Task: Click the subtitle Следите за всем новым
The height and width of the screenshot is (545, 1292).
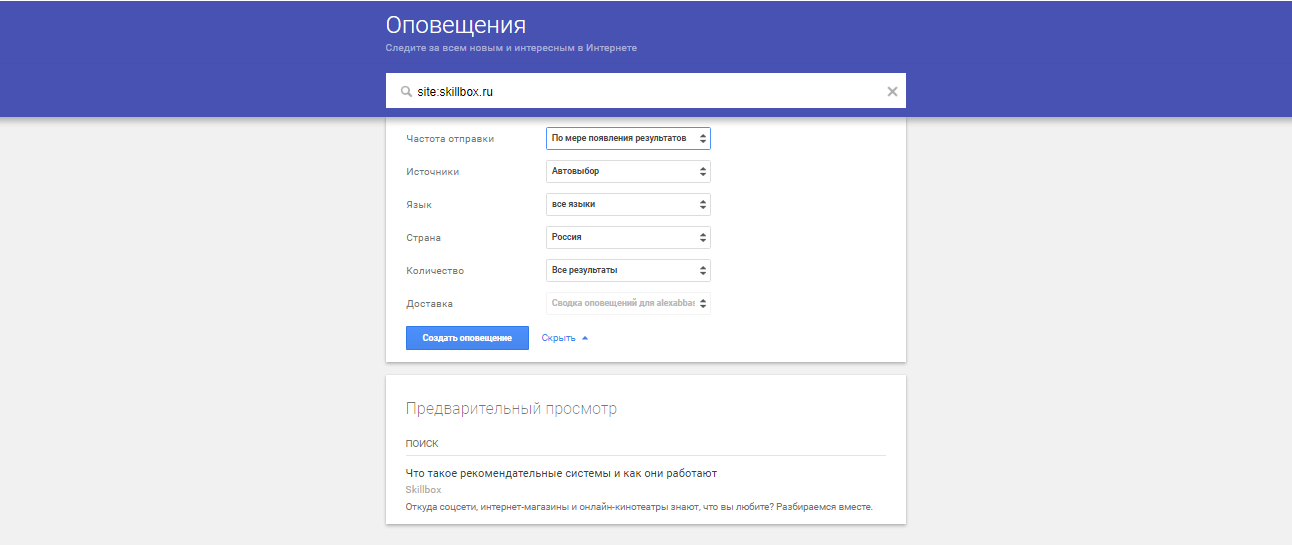Action: (x=511, y=48)
